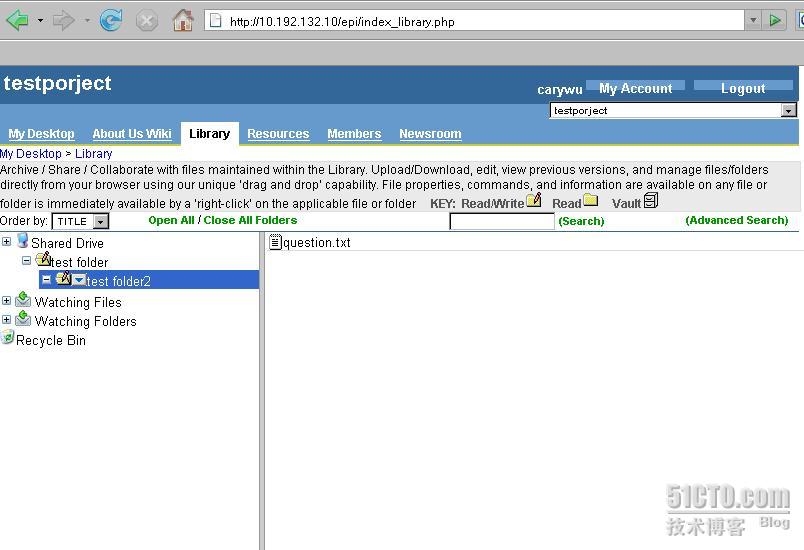The height and width of the screenshot is (550, 804).
Task: Click the green Go arrow beside the address bar
Action: pos(775,21)
